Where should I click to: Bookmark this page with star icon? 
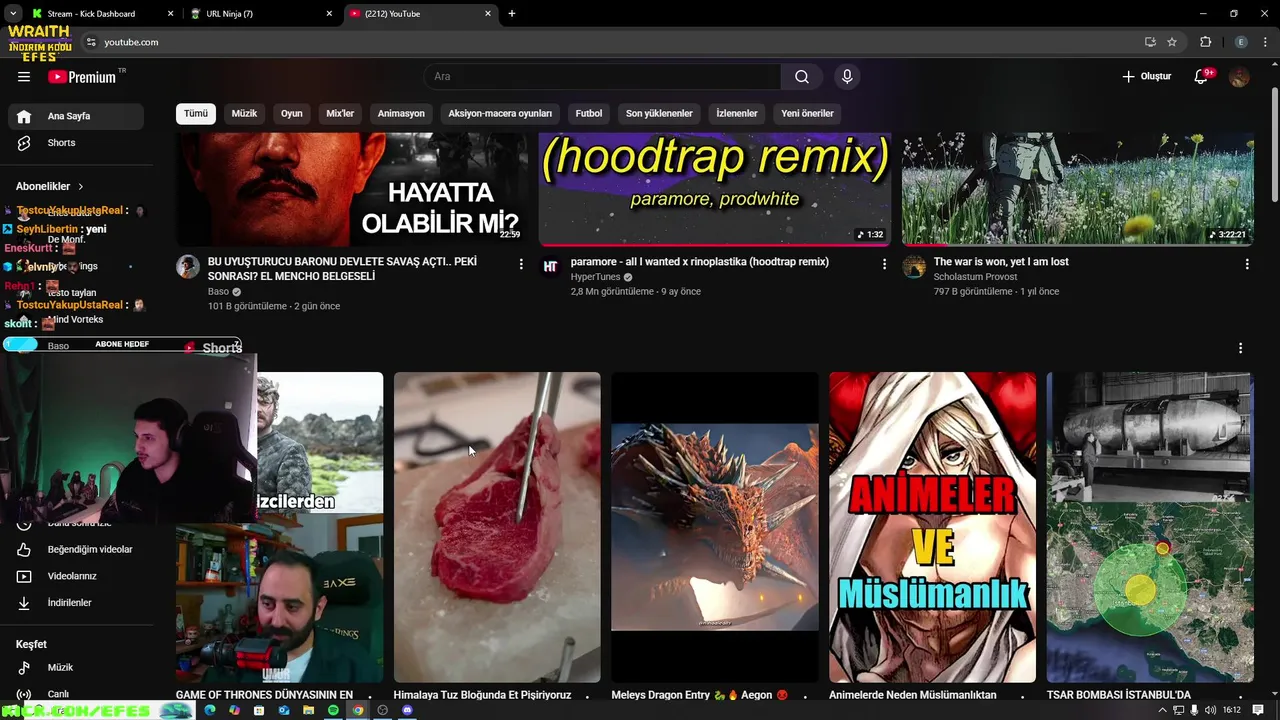(1172, 42)
